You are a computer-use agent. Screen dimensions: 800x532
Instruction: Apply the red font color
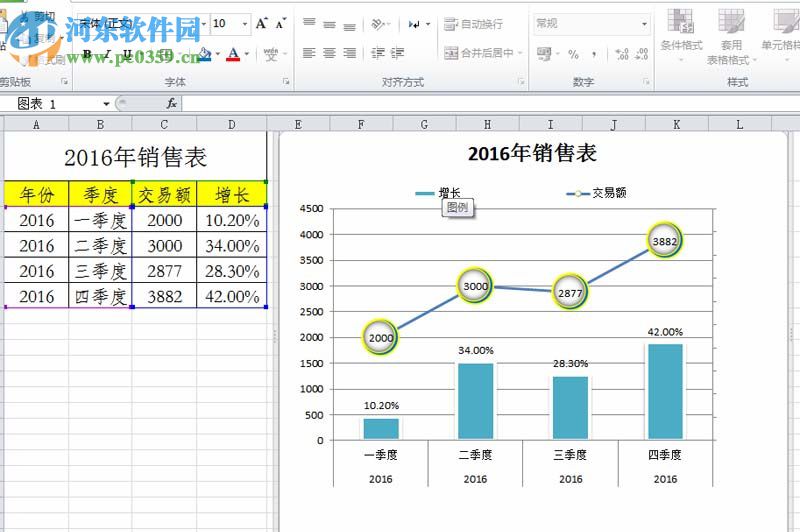coord(233,54)
